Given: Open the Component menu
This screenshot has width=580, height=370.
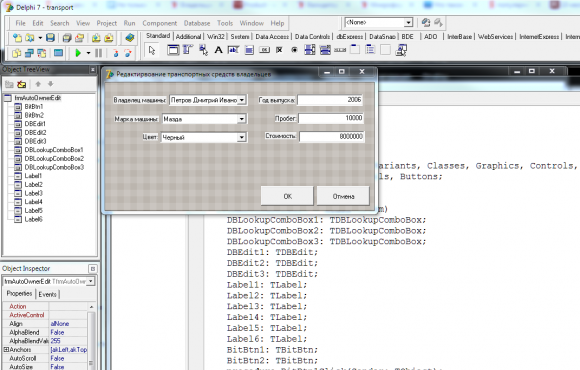Looking at the screenshot, I should 159,23.
